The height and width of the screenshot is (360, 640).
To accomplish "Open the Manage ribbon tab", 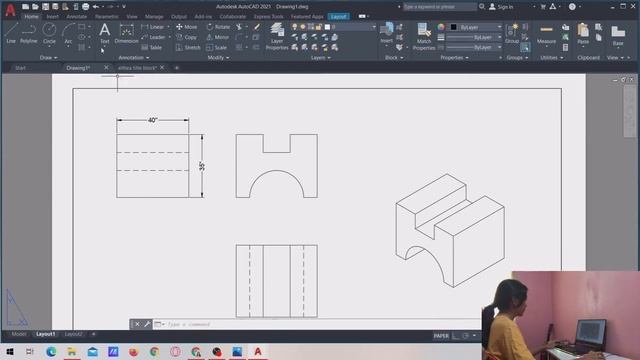I will (154, 17).
